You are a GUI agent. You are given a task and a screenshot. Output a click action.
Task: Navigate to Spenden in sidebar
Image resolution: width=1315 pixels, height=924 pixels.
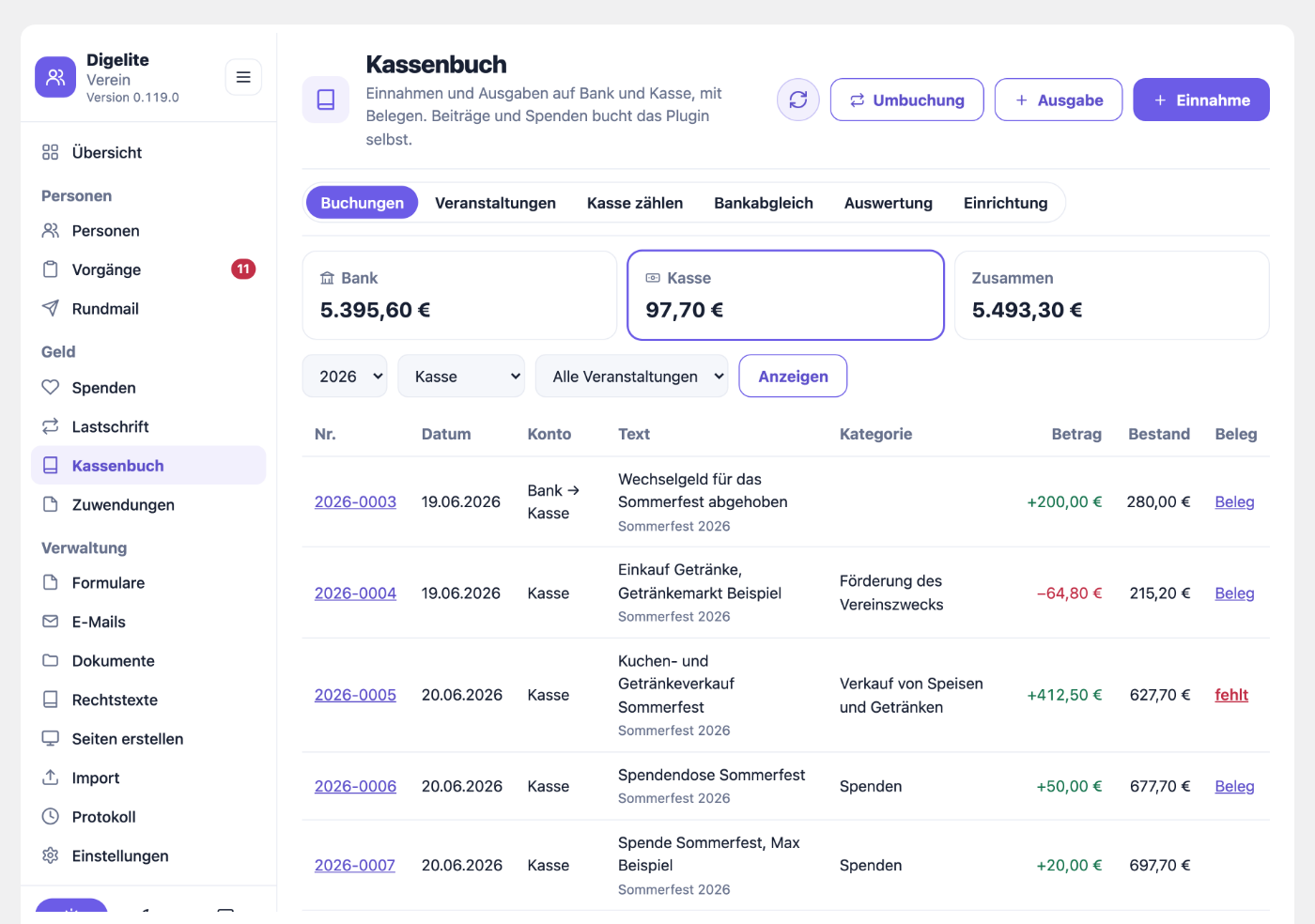tap(148, 388)
